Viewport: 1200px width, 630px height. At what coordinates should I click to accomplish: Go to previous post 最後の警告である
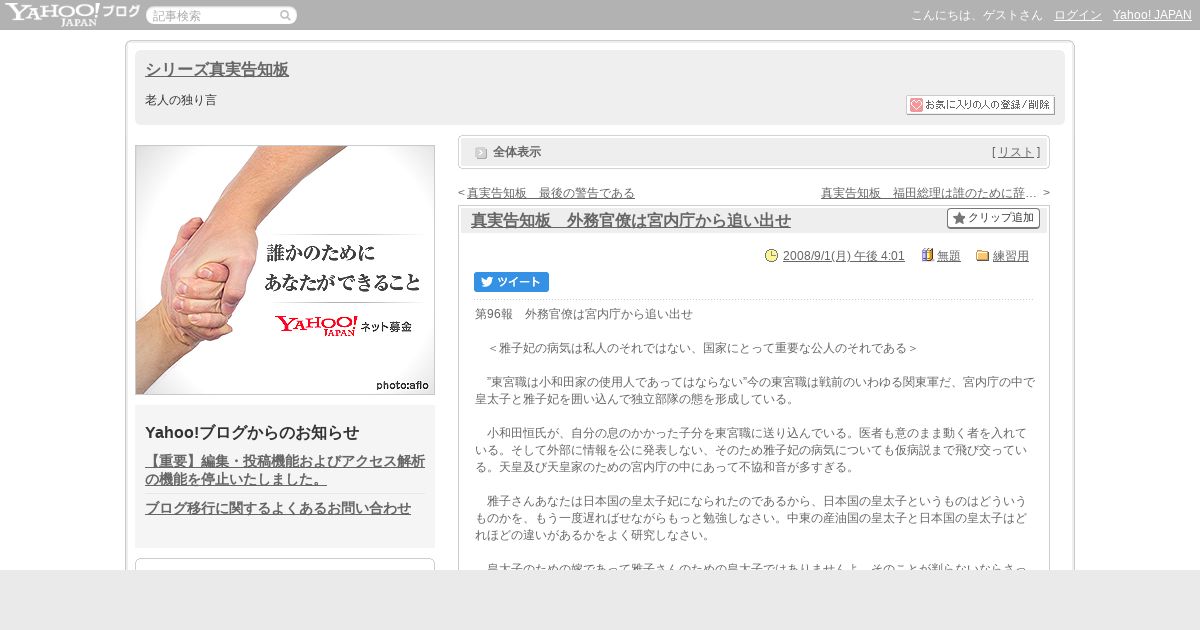pyautogui.click(x=551, y=193)
